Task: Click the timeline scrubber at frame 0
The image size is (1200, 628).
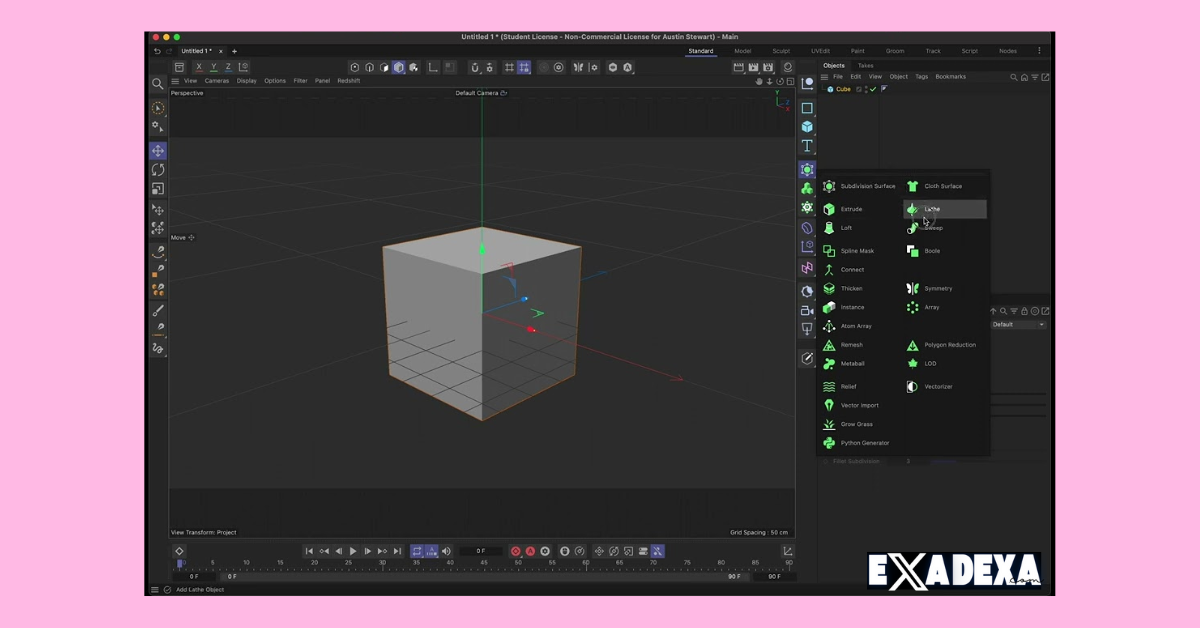Action: pos(180,562)
